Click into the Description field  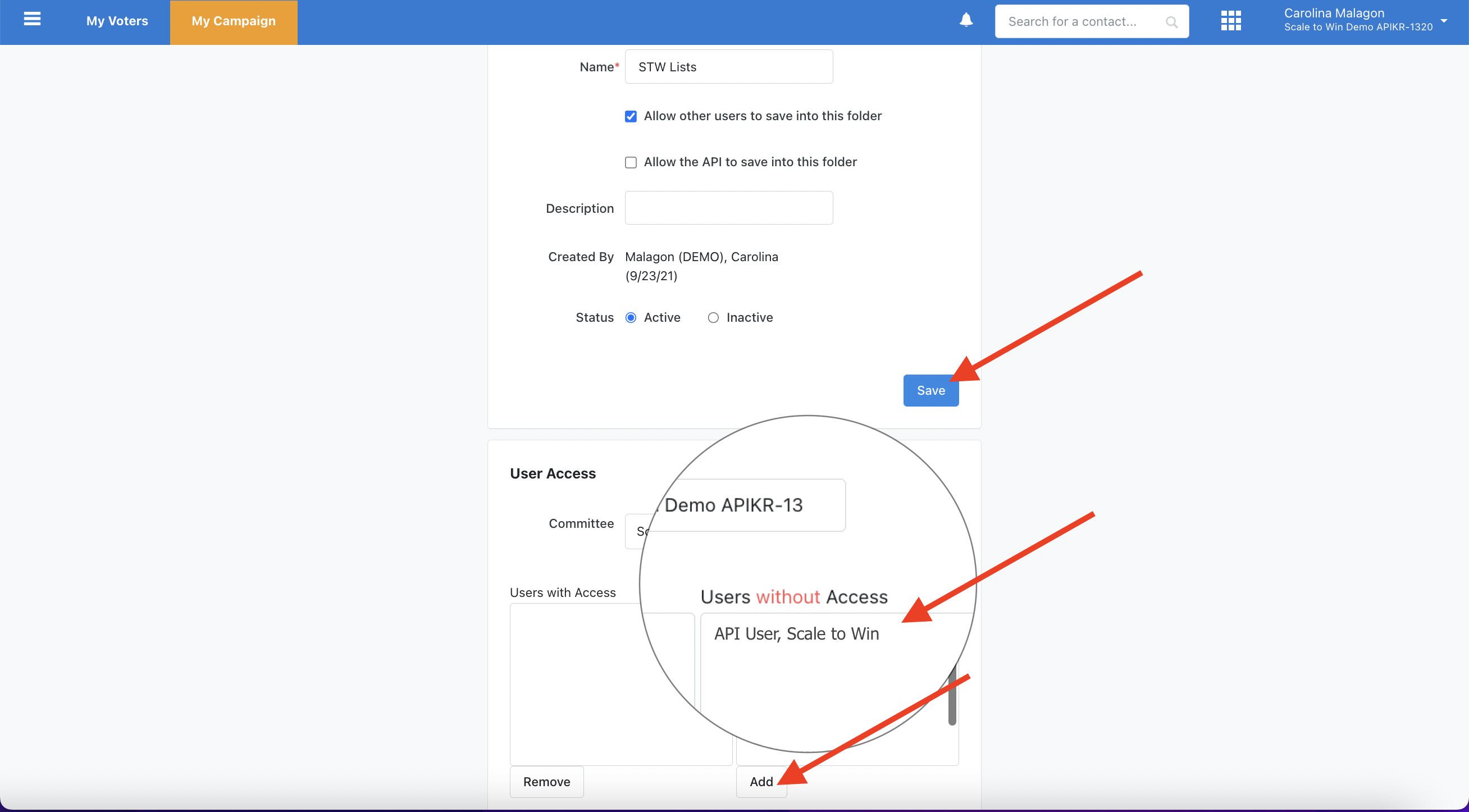728,208
